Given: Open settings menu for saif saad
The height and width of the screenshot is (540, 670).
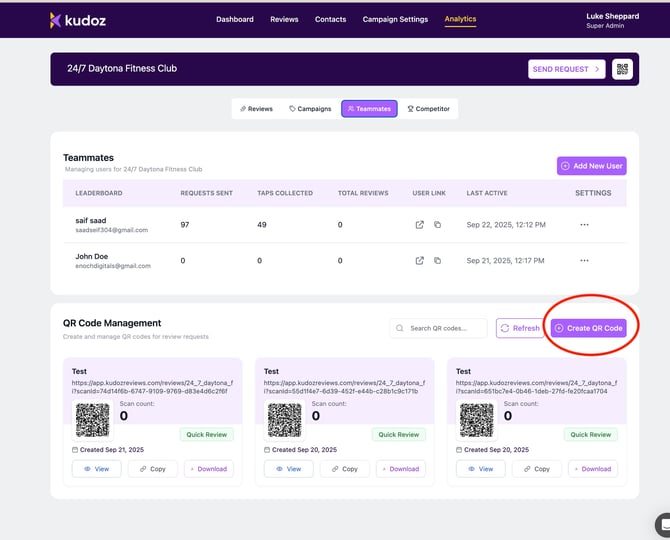Looking at the screenshot, I should [584, 225].
